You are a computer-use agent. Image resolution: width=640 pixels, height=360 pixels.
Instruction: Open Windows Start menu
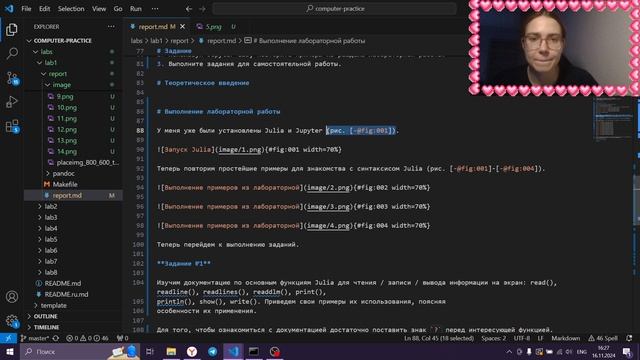(9, 351)
